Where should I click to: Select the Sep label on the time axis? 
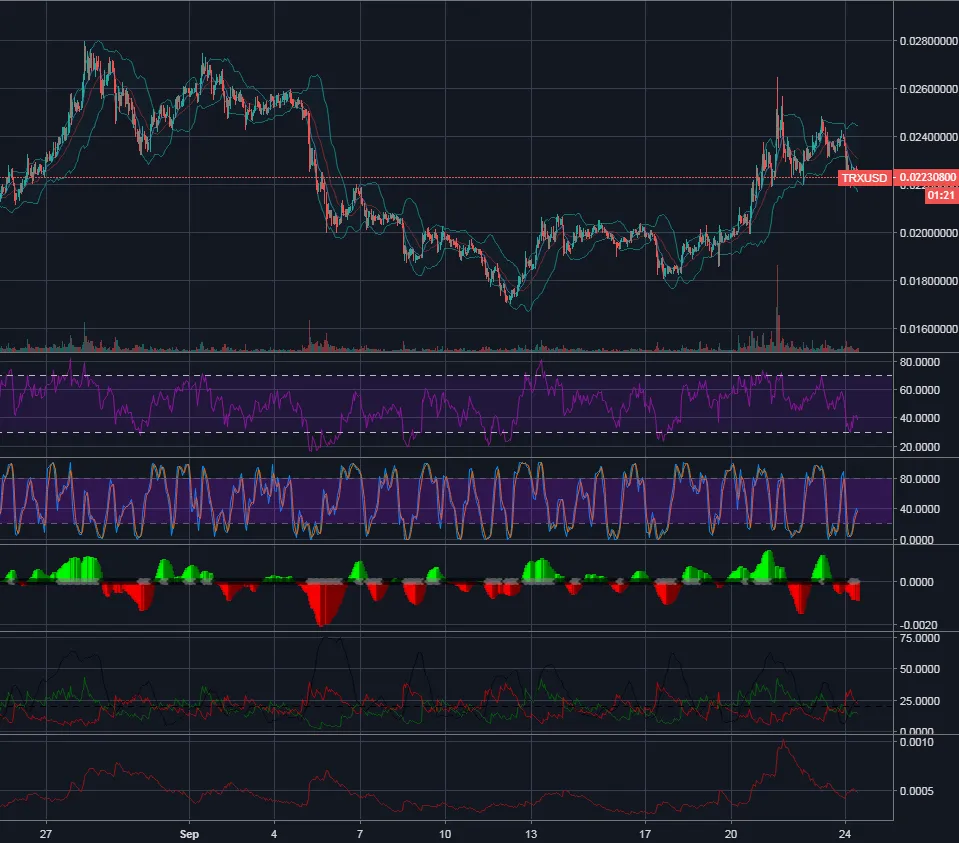[x=189, y=834]
